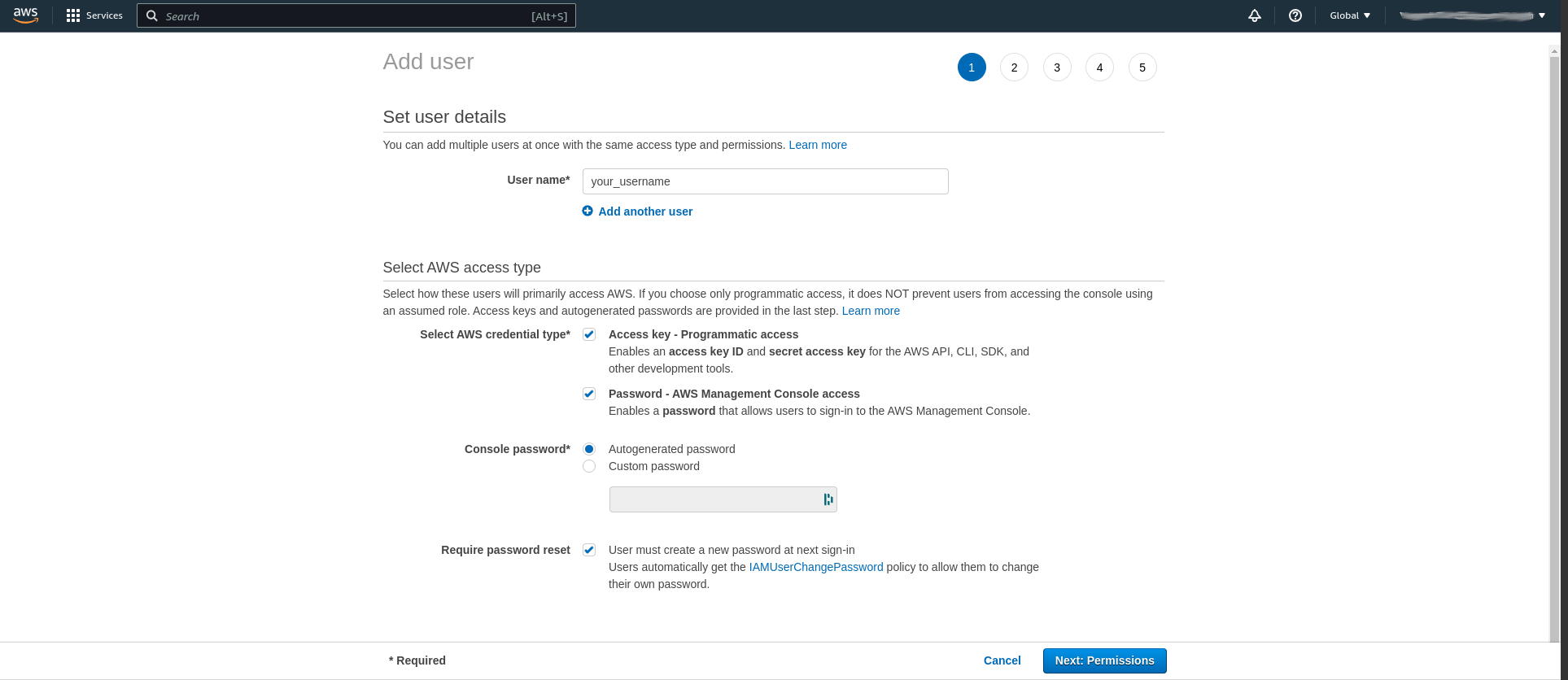The width and height of the screenshot is (1568, 680).
Task: Click Next: Permissions button
Action: pos(1104,660)
